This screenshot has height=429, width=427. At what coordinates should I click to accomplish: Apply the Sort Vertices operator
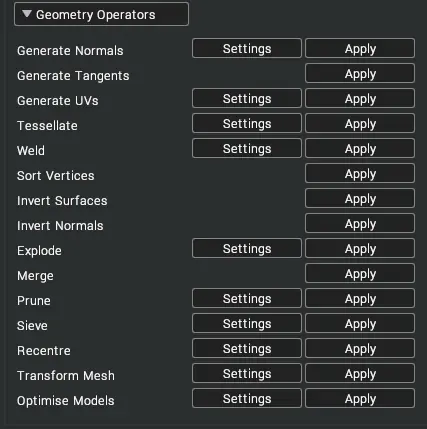click(x=360, y=173)
